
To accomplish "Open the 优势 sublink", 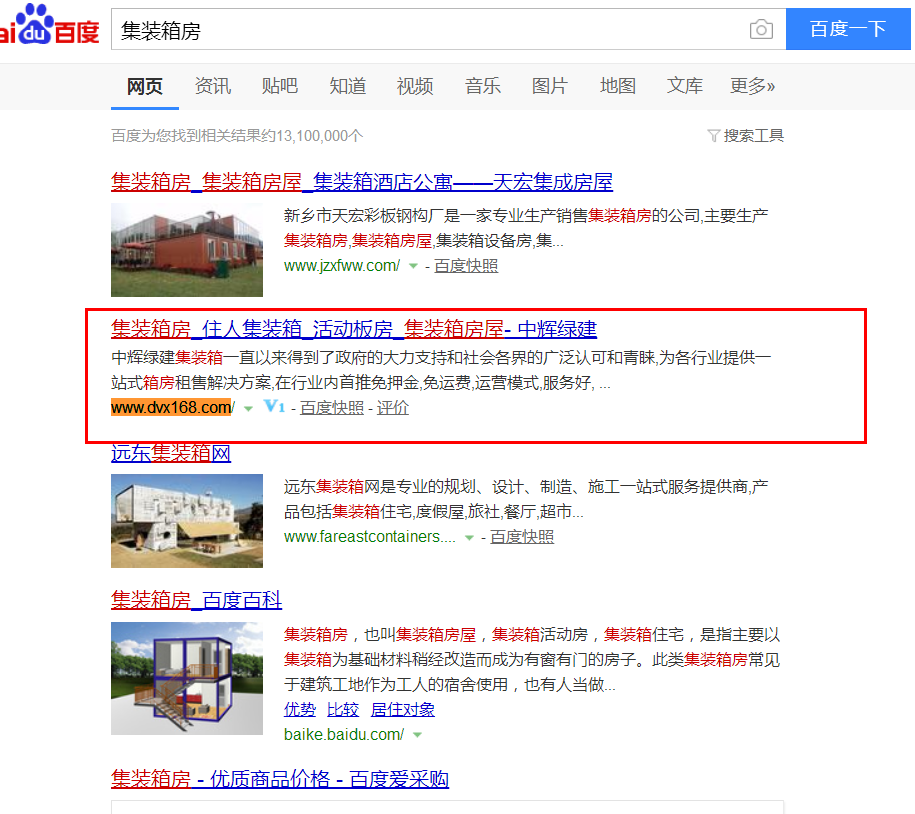I will click(x=299, y=710).
